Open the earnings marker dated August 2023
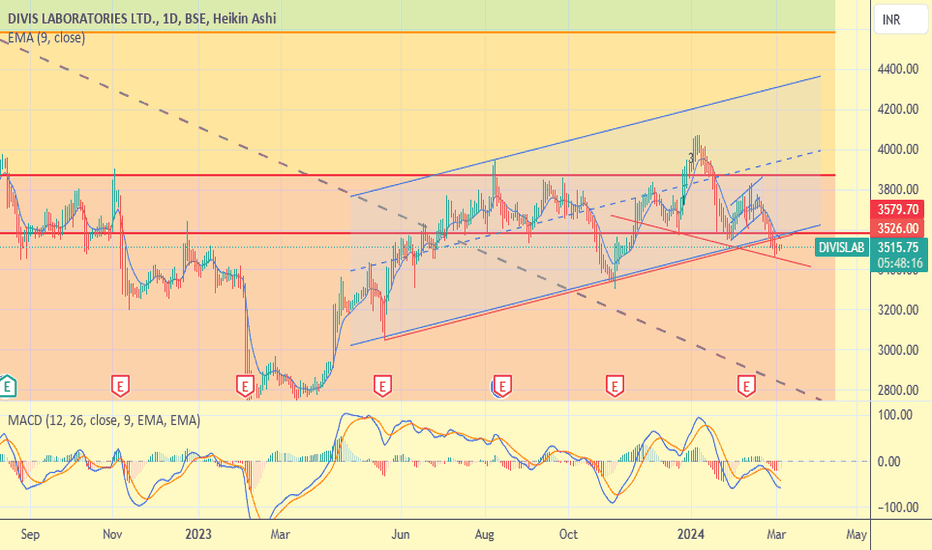Image resolution: width=932 pixels, height=550 pixels. point(502,386)
